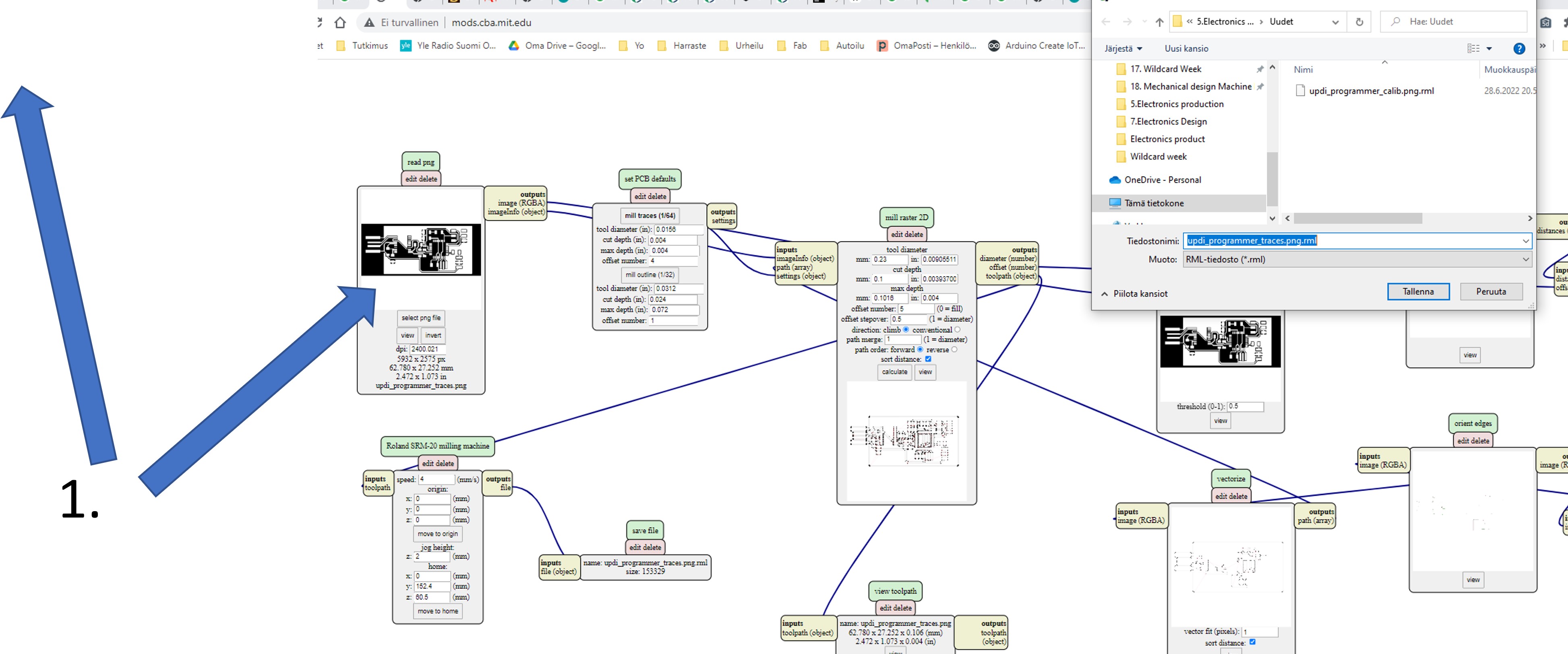The width and height of the screenshot is (1568, 654).
Task: Click the Hae: Uudet search field
Action: [x=1454, y=22]
